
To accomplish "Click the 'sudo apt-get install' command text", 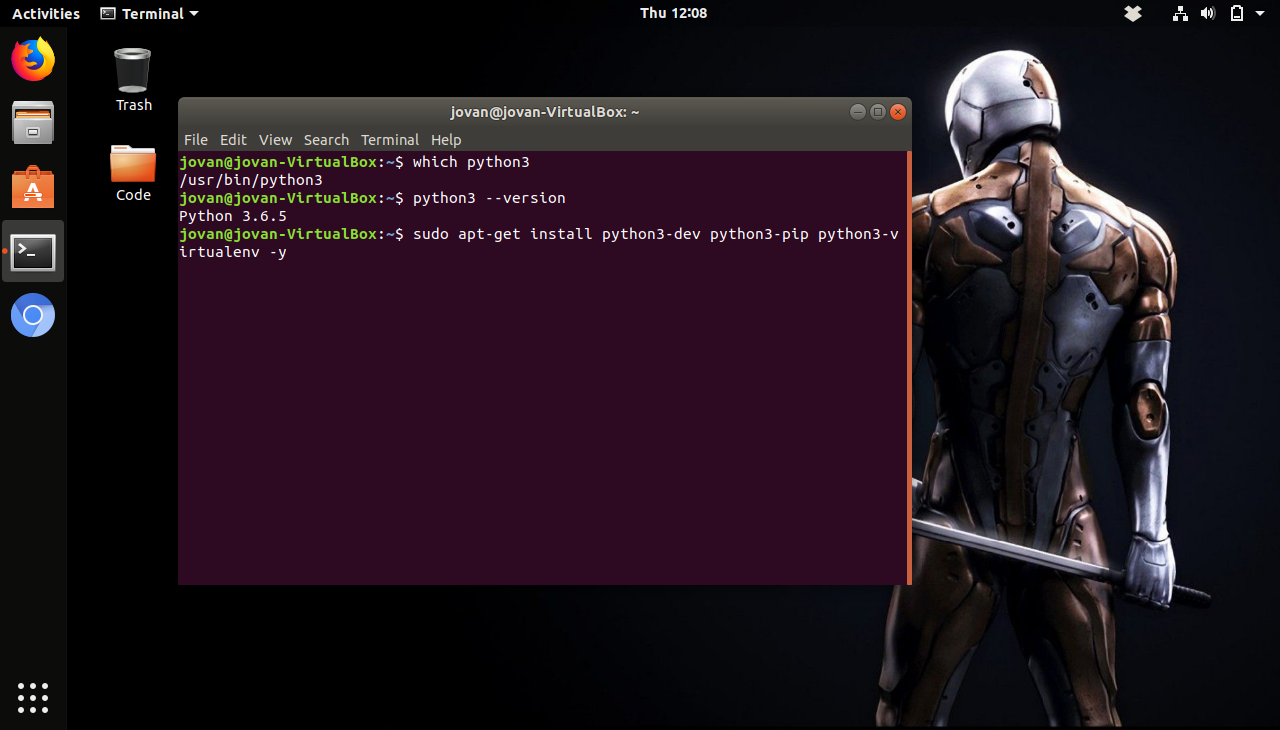I will [x=502, y=234].
